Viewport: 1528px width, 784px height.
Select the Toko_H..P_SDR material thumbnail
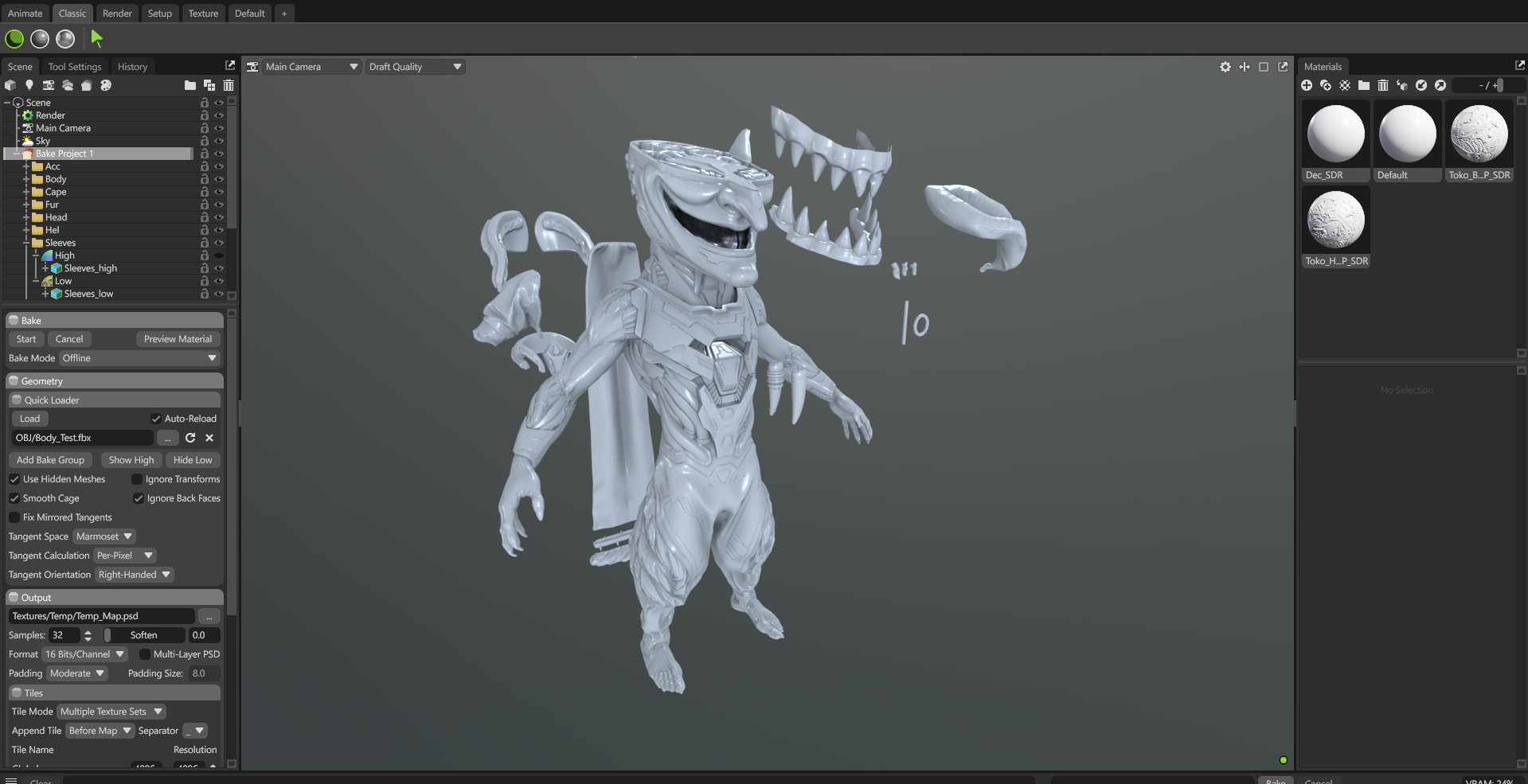pyautogui.click(x=1336, y=221)
